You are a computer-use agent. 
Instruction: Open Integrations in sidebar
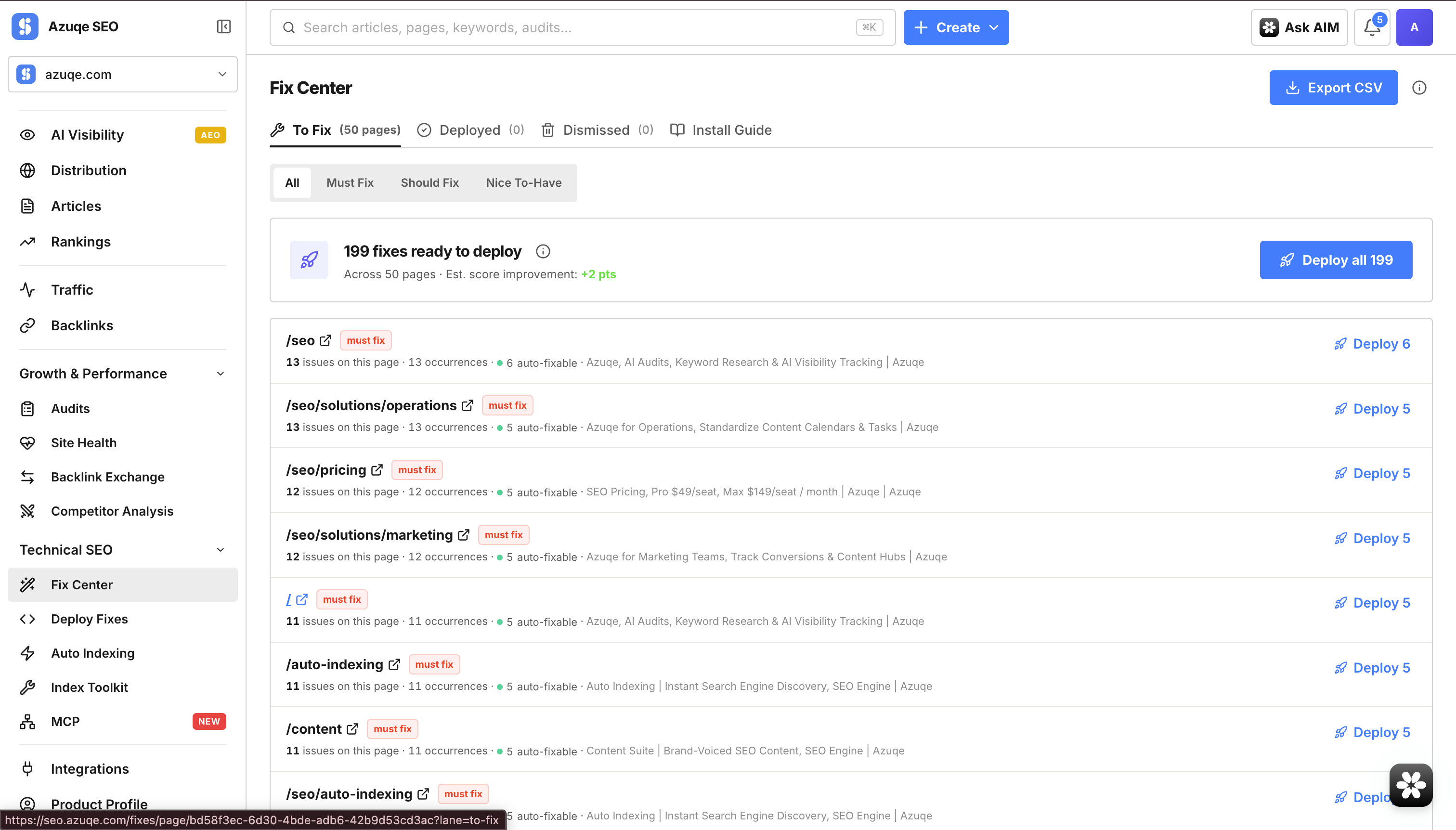123,769
